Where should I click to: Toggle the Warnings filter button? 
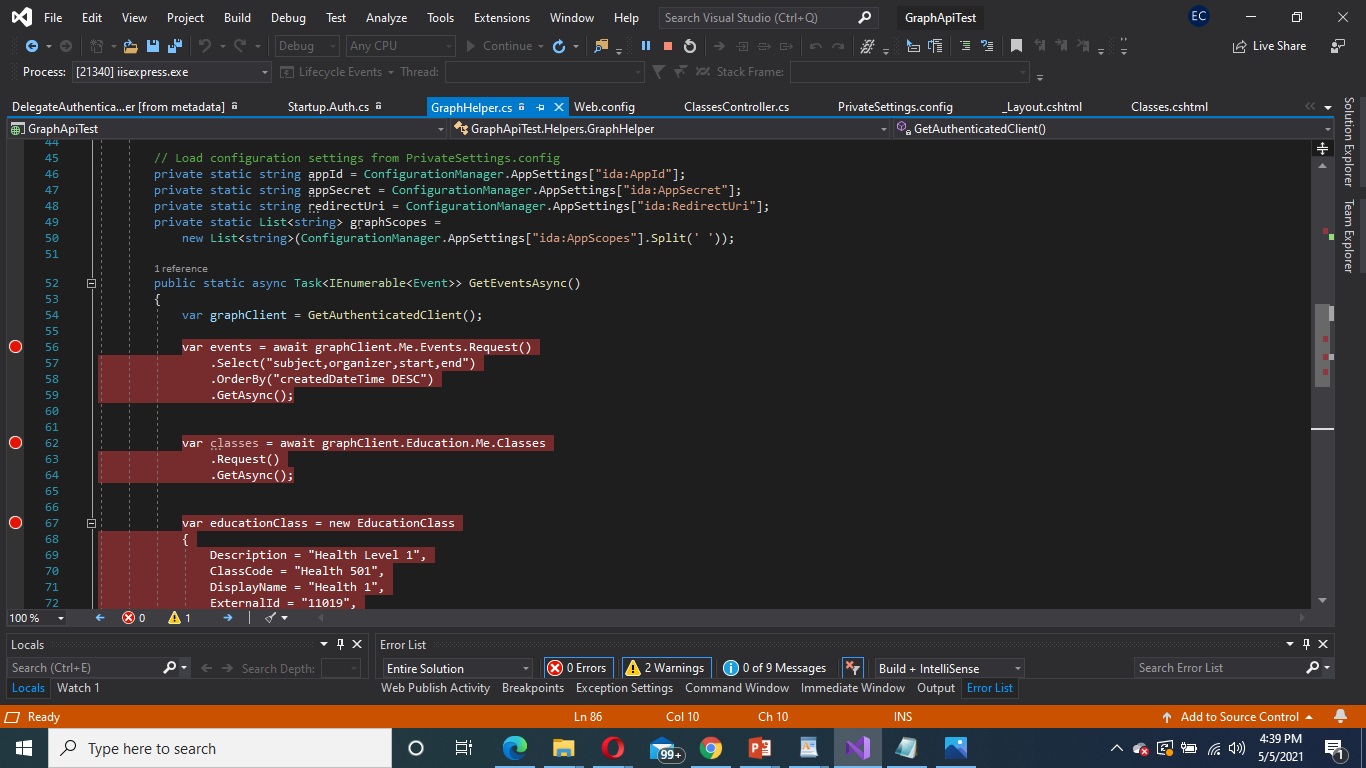point(667,668)
